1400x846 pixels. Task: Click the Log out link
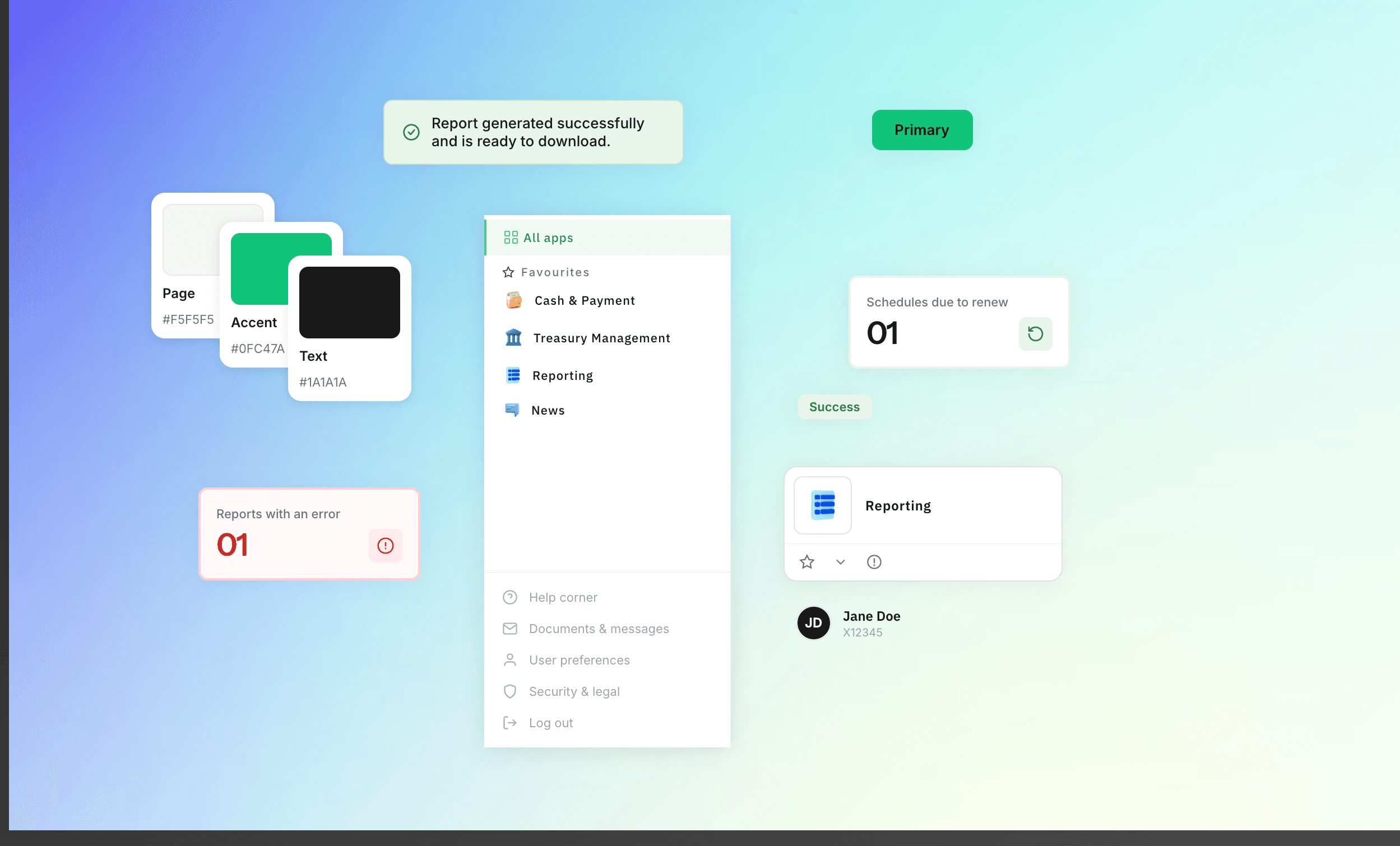[x=550, y=722]
